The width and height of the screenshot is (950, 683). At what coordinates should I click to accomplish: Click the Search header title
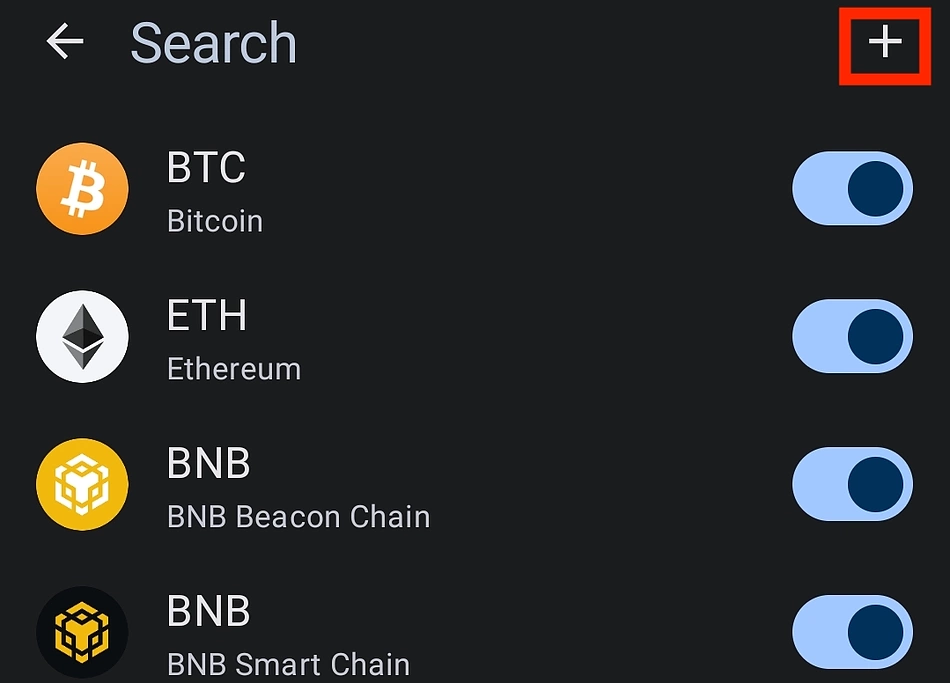214,42
